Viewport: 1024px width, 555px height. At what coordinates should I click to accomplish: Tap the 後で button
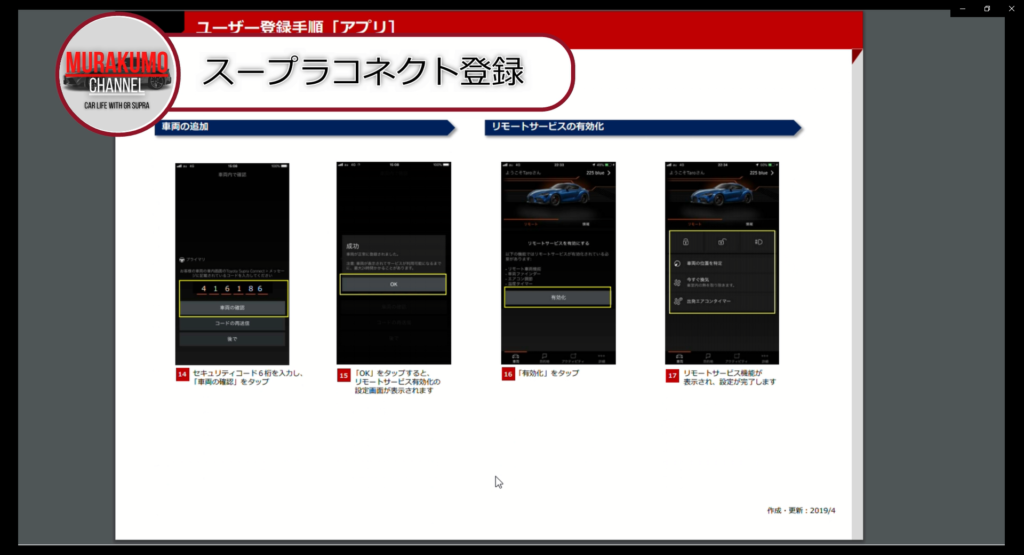click(232, 339)
